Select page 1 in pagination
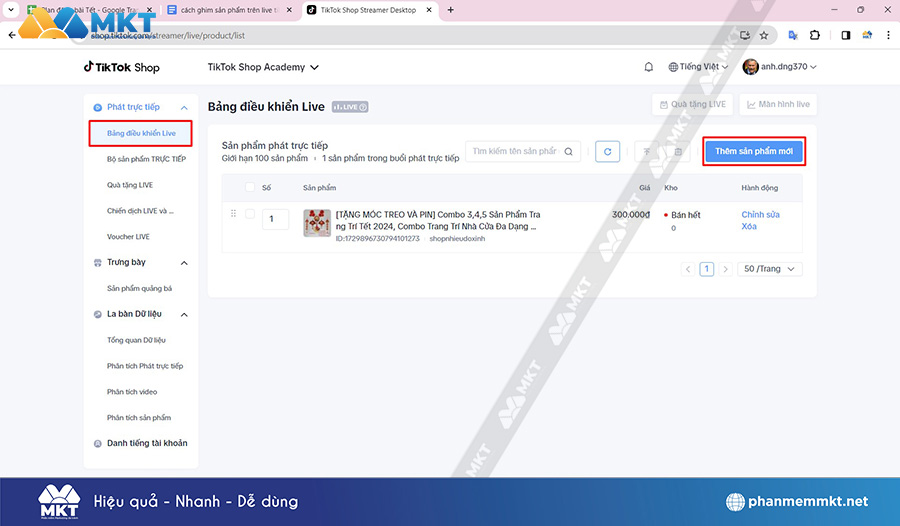The image size is (900, 526). tap(707, 269)
